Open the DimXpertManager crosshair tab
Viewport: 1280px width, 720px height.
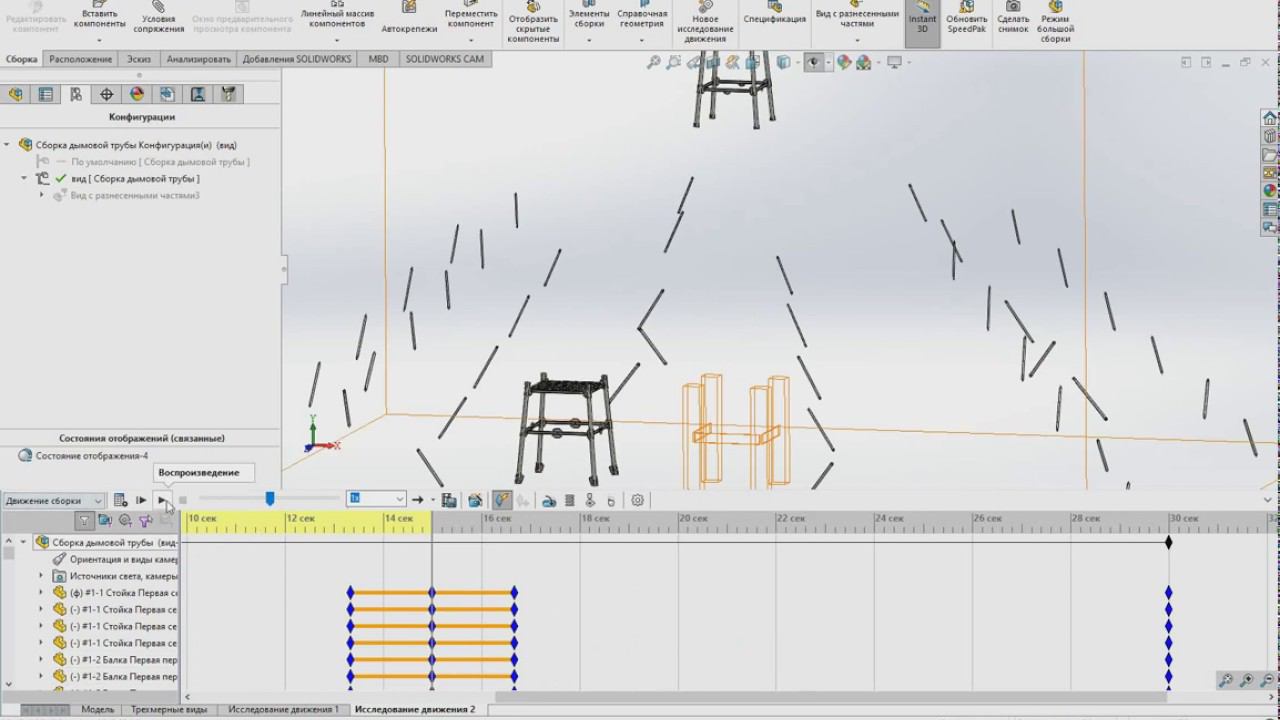(x=107, y=94)
